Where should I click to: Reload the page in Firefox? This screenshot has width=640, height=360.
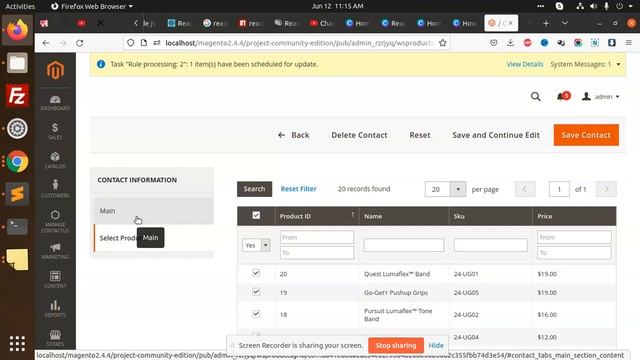pyautogui.click(x=80, y=43)
